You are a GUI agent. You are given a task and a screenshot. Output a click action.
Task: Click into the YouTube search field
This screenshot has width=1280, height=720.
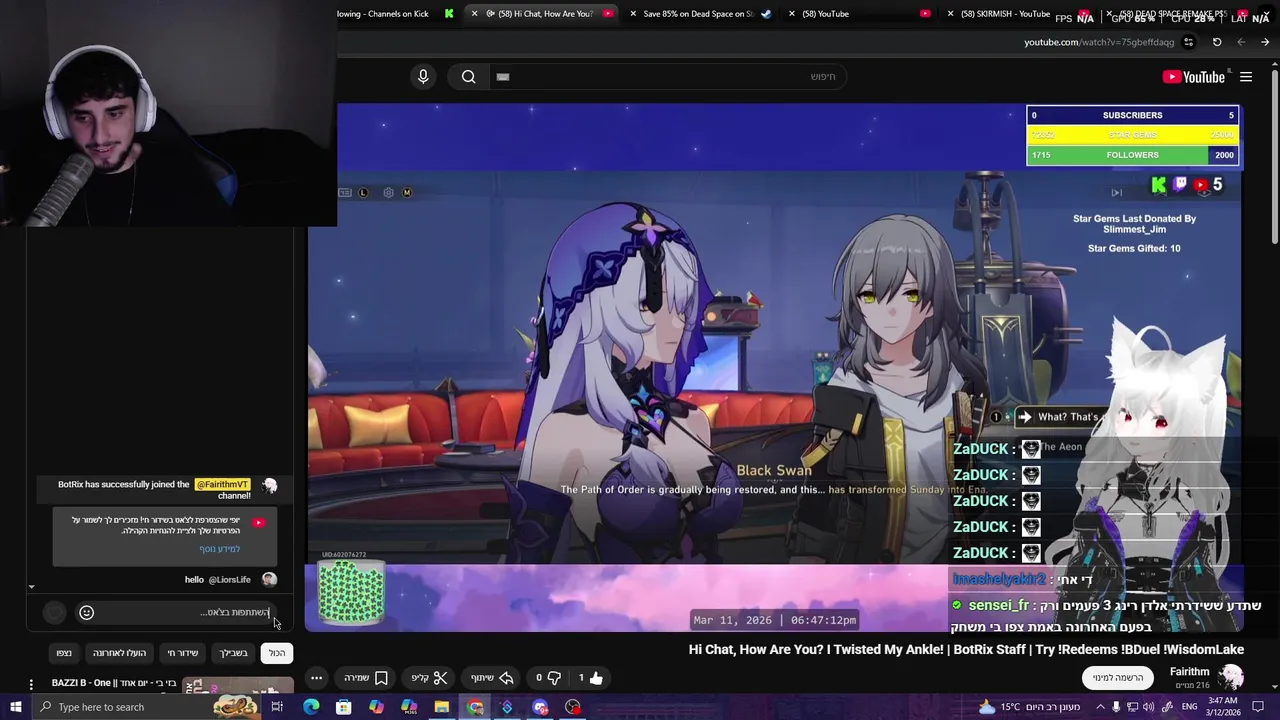pos(667,76)
